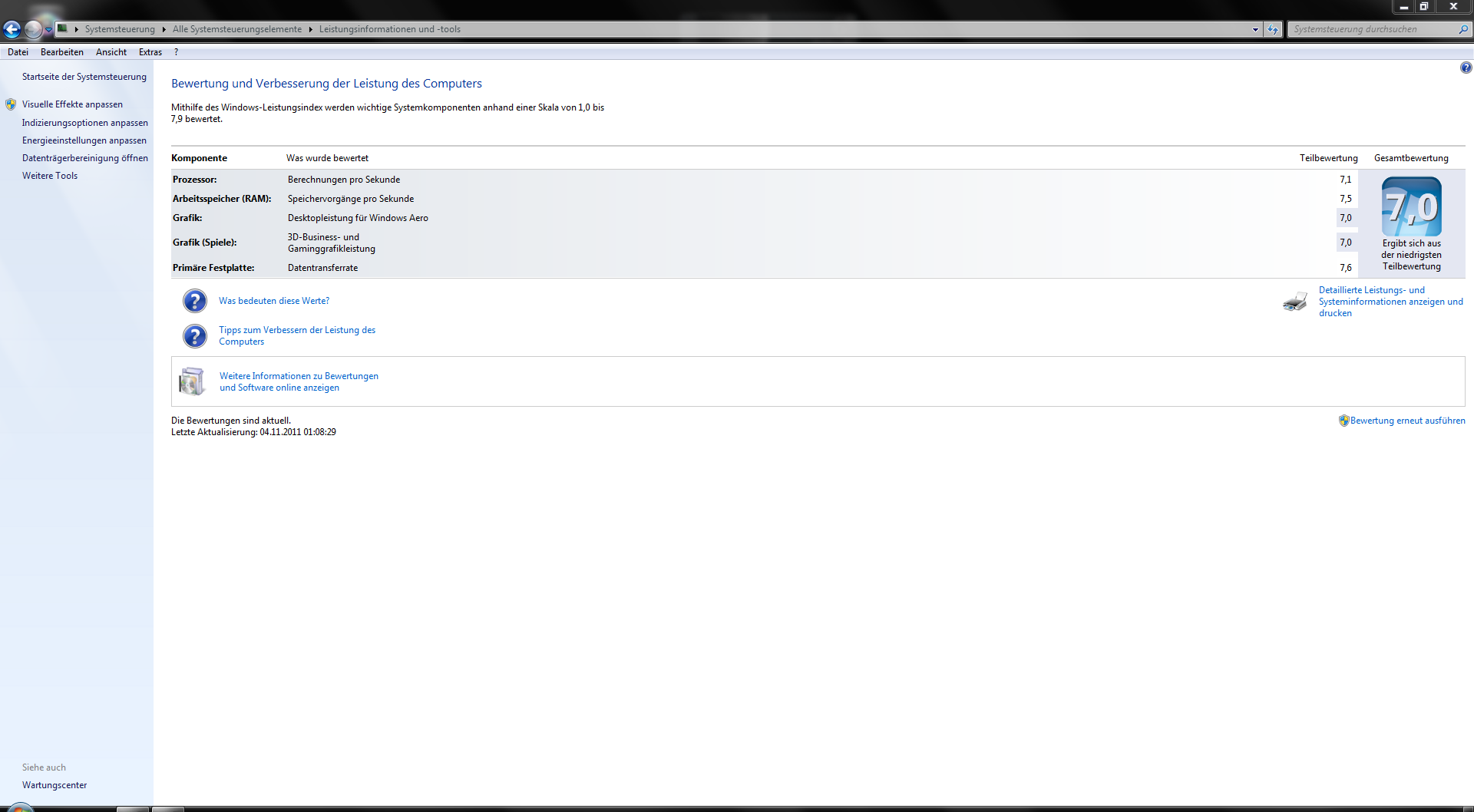This screenshot has width=1474, height=812.
Task: Click the Gesamtbewertung column header
Action: [x=1411, y=158]
